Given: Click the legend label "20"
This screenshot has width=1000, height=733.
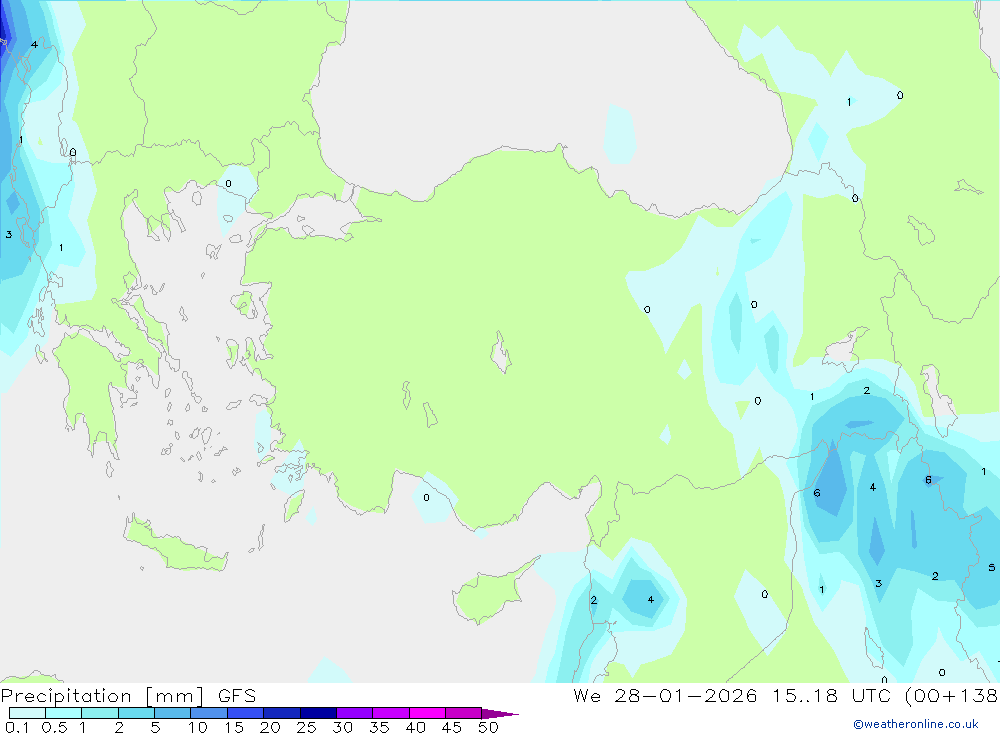Looking at the screenshot, I should [270, 727].
